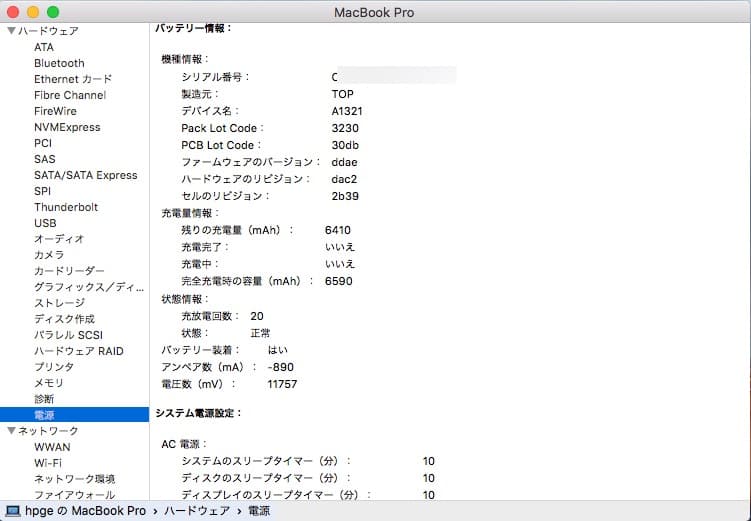Open the PCI sidebar item
751x521 pixels.
coord(43,143)
